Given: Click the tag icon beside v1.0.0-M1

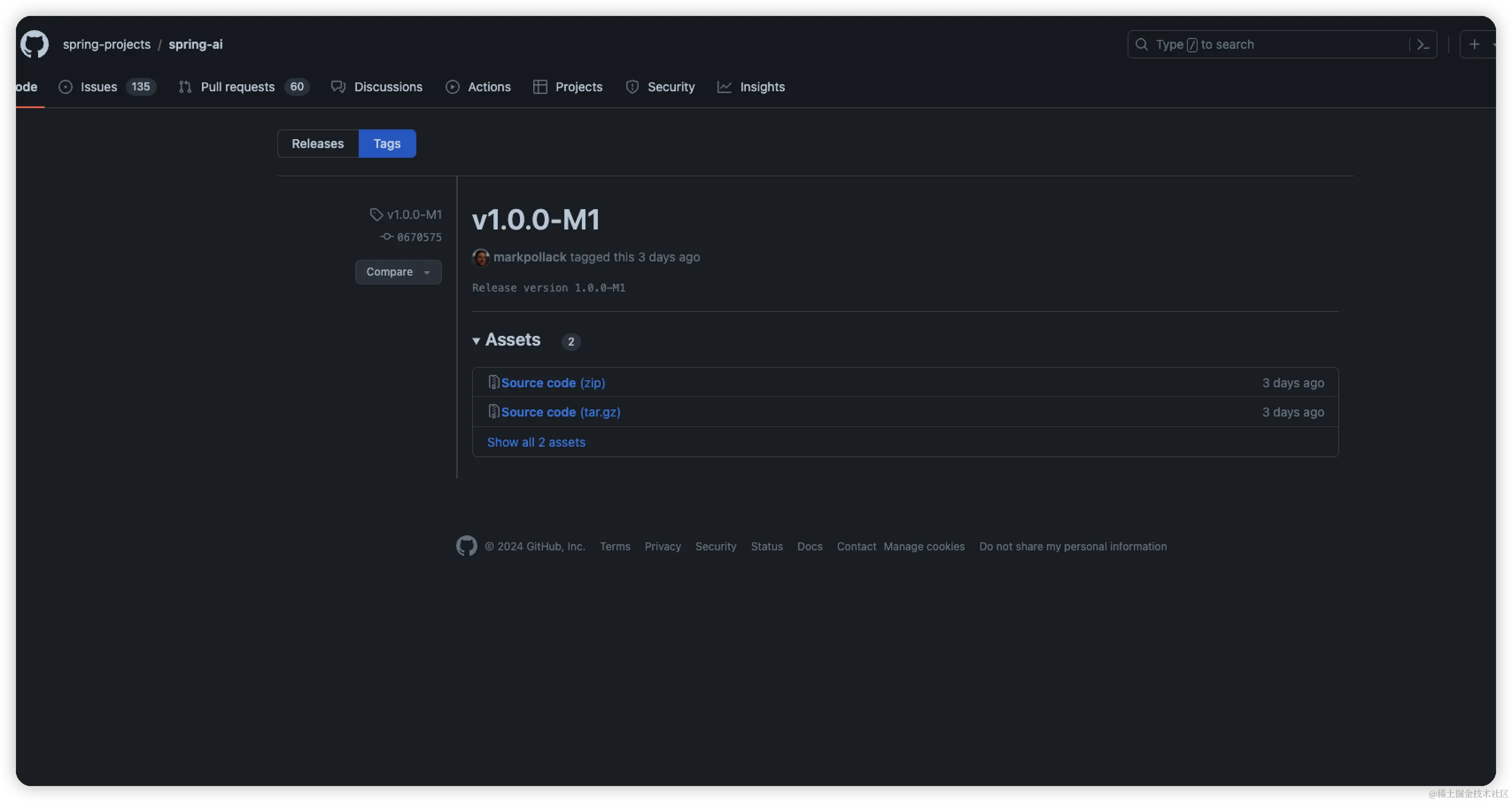Looking at the screenshot, I should (x=376, y=214).
